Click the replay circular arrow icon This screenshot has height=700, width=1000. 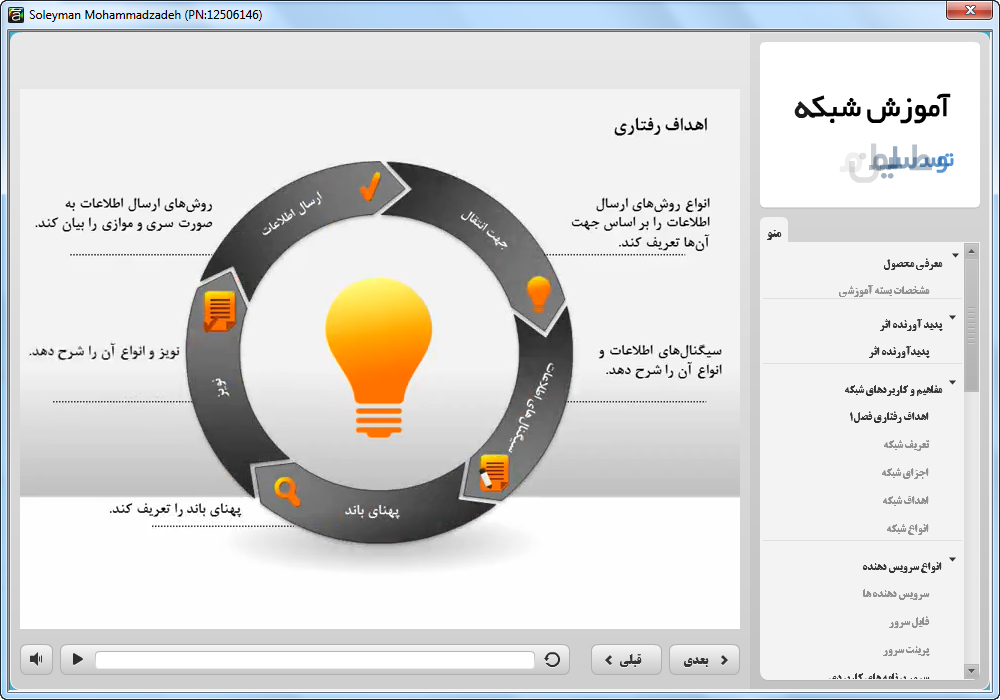[552, 659]
